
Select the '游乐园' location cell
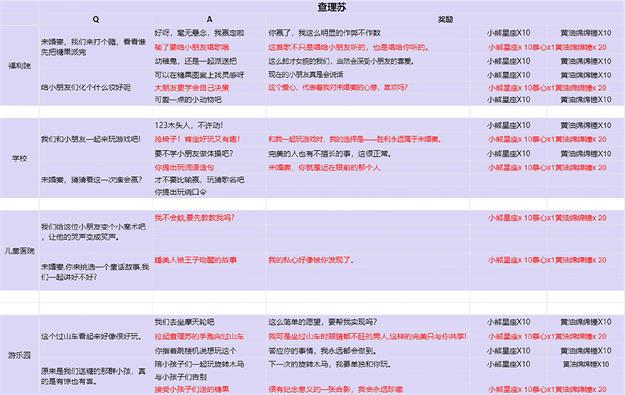click(x=20, y=355)
